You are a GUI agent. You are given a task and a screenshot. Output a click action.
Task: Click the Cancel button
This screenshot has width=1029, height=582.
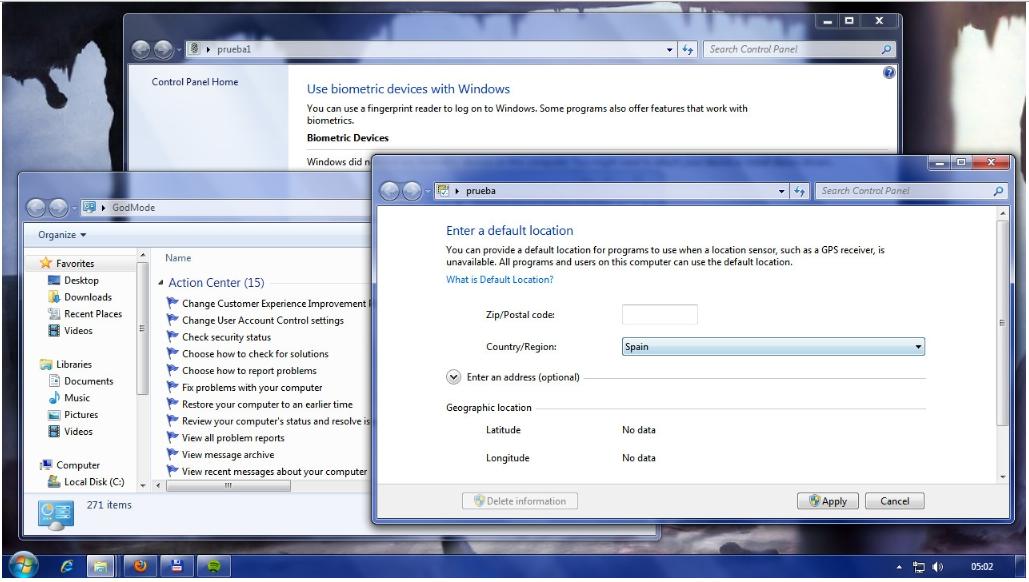click(x=894, y=501)
